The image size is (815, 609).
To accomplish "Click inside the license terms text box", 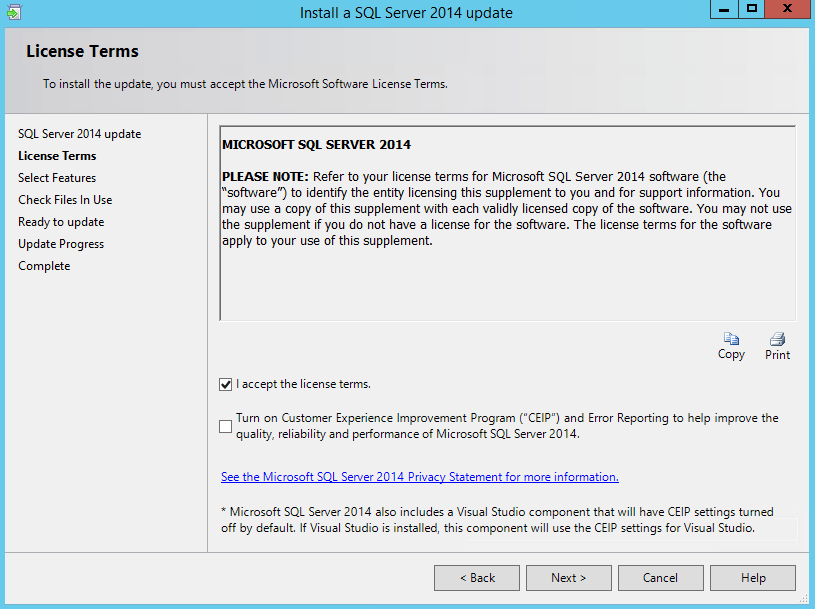I will point(507,280).
